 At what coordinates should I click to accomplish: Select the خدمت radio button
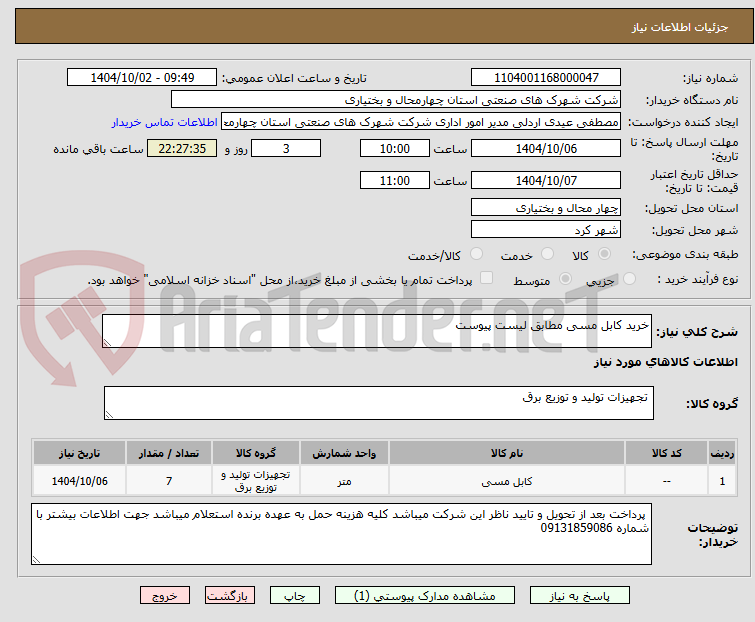pyautogui.click(x=547, y=254)
